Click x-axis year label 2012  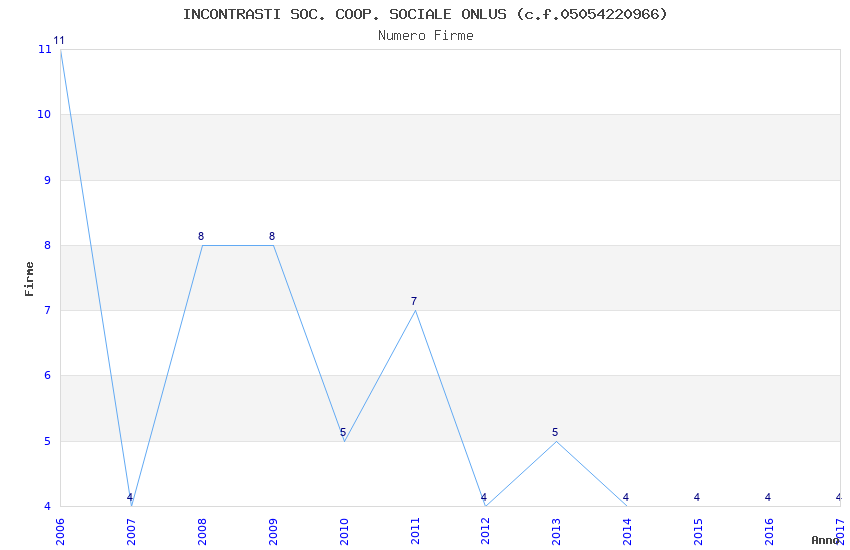(x=485, y=531)
